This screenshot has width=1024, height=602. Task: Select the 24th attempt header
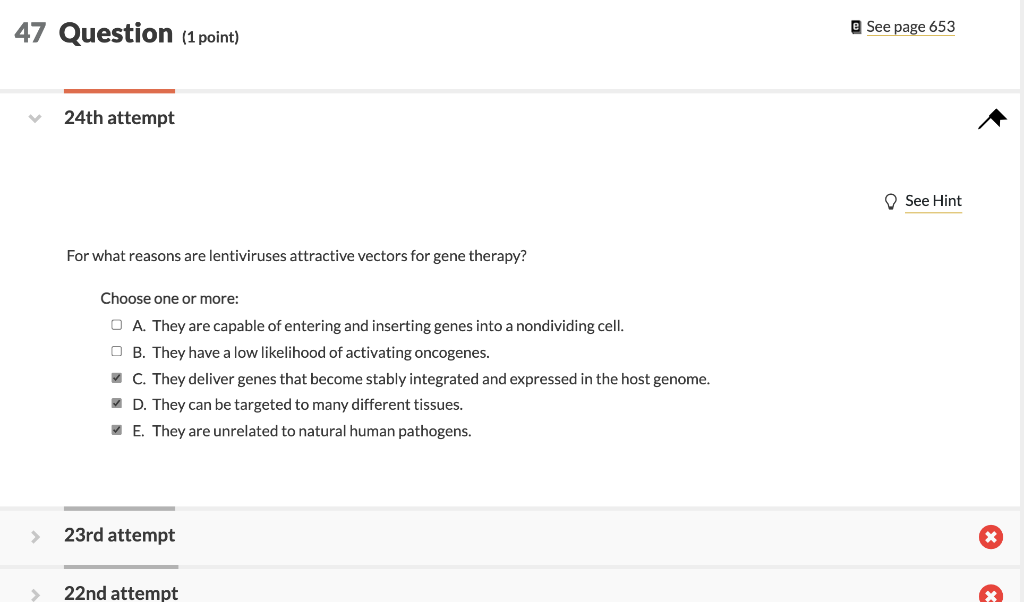[x=119, y=118]
